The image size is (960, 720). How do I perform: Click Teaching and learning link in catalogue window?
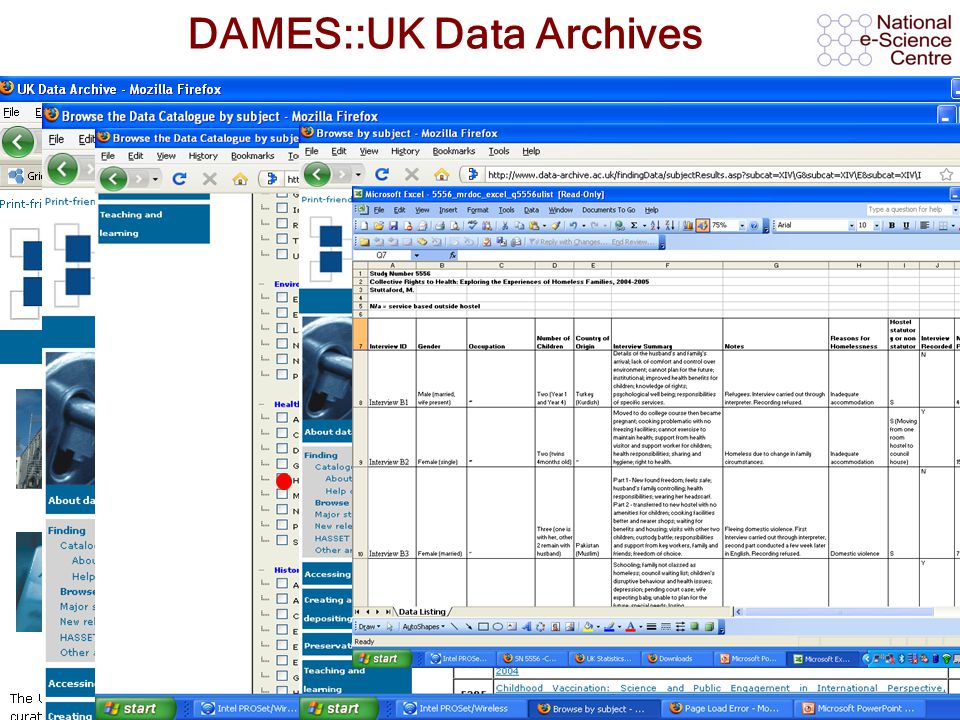(x=154, y=223)
